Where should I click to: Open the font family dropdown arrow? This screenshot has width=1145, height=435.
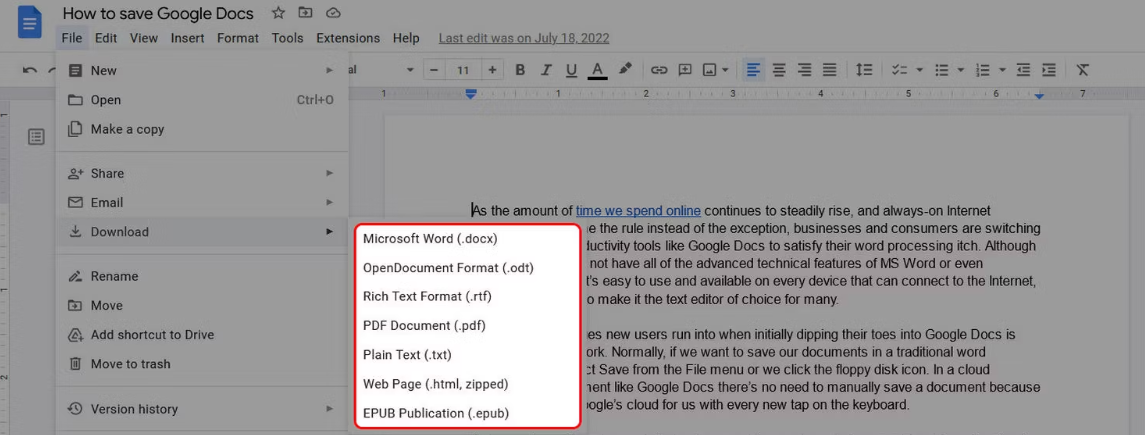410,70
